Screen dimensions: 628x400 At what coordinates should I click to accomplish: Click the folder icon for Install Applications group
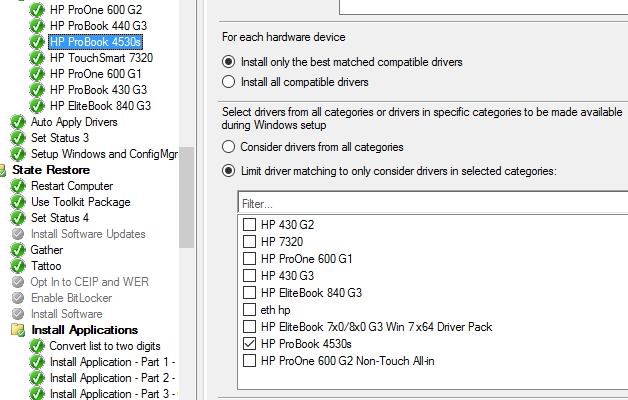click(17, 330)
